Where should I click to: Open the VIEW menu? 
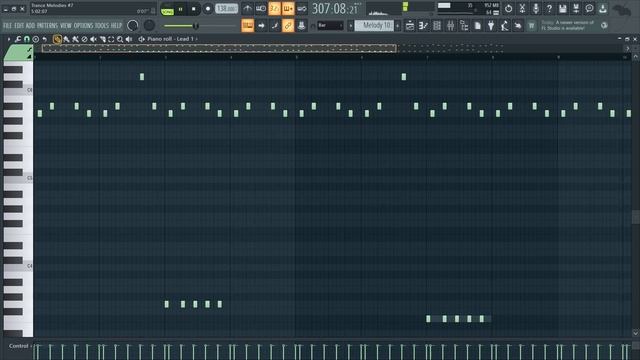tap(65, 26)
